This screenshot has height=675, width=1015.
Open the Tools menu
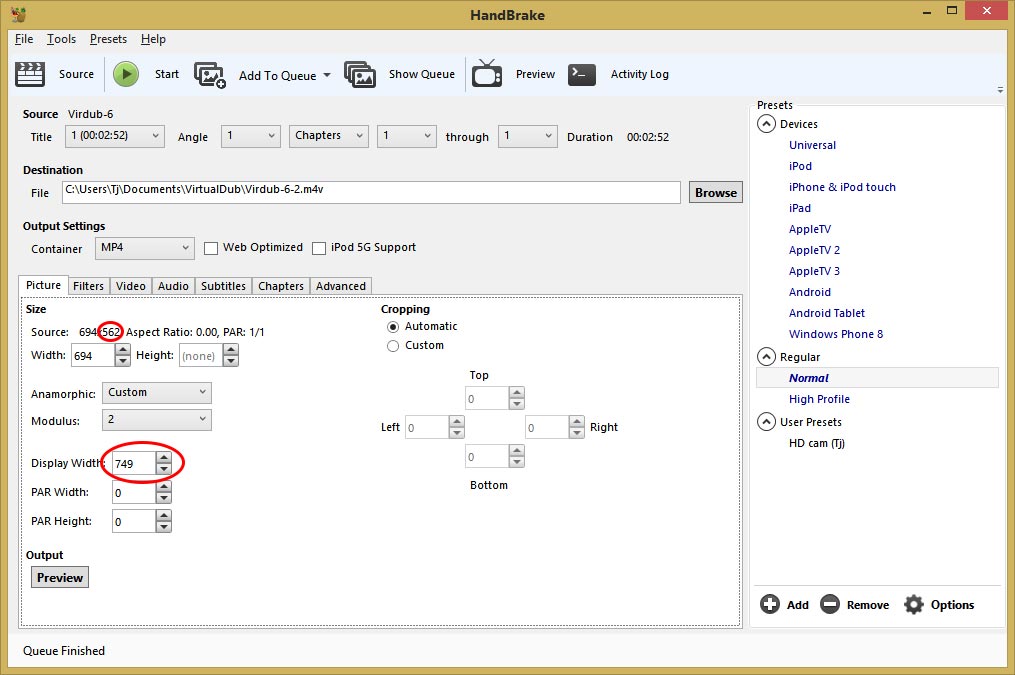click(x=61, y=39)
